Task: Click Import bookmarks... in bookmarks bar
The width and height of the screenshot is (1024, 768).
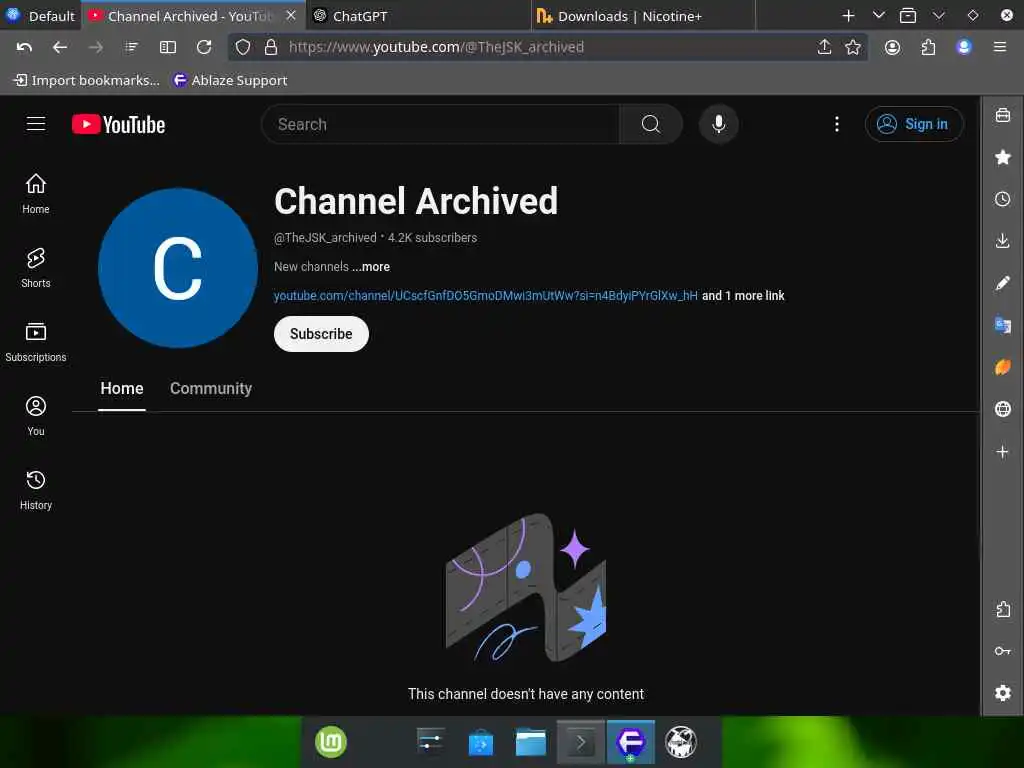Action: [87, 80]
